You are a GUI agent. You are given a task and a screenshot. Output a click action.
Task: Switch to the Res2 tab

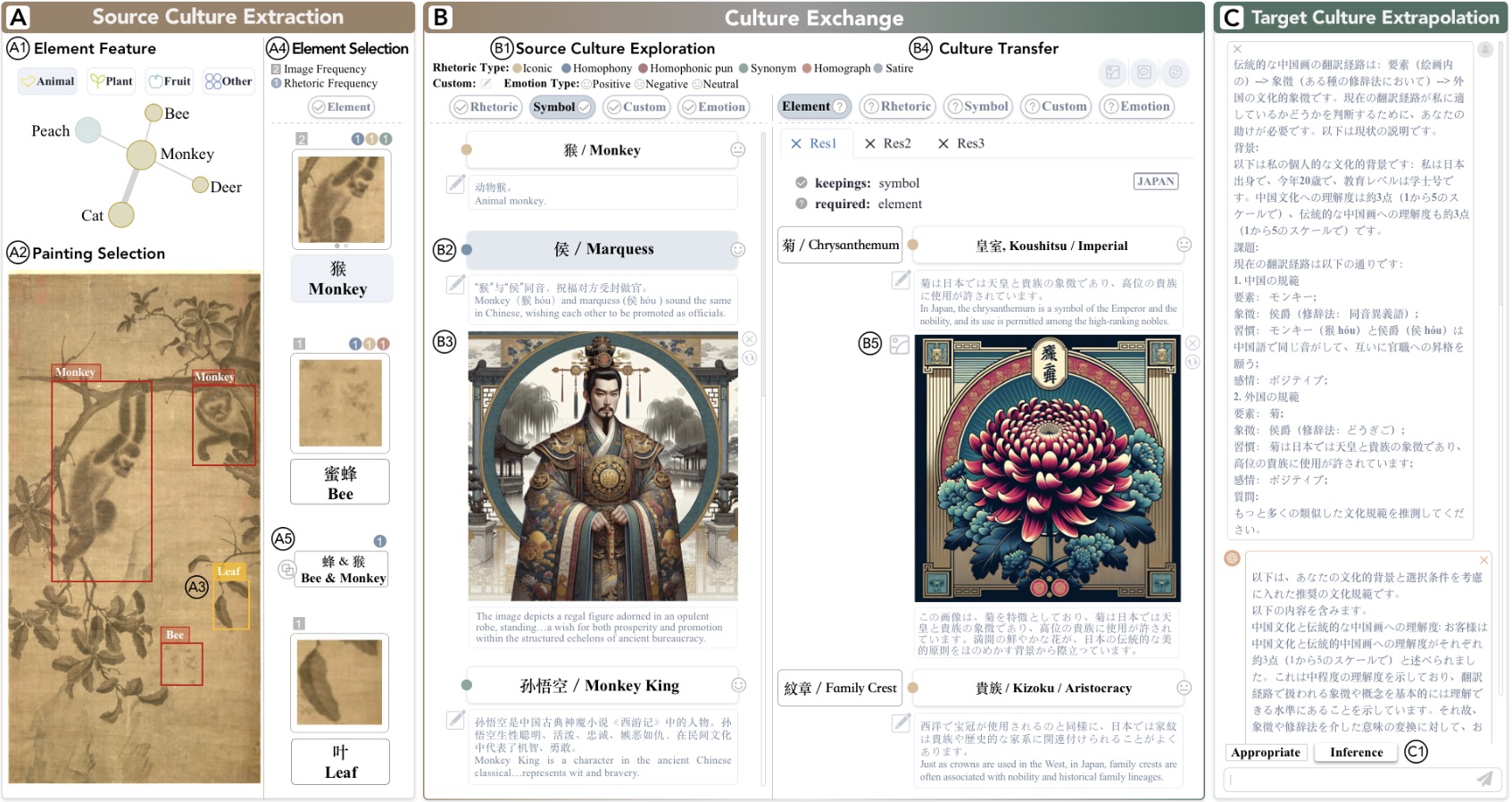click(x=888, y=144)
